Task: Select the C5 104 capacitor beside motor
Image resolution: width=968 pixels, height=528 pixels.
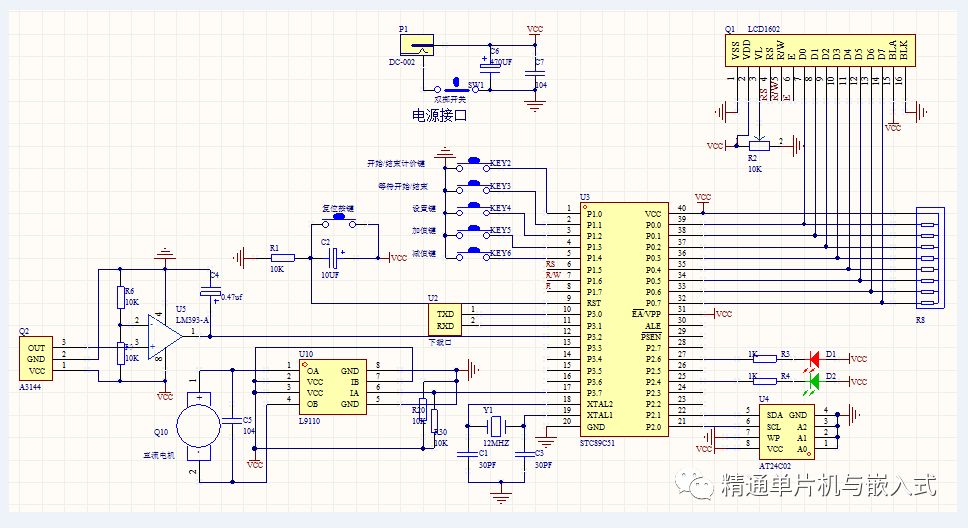Action: [x=233, y=422]
